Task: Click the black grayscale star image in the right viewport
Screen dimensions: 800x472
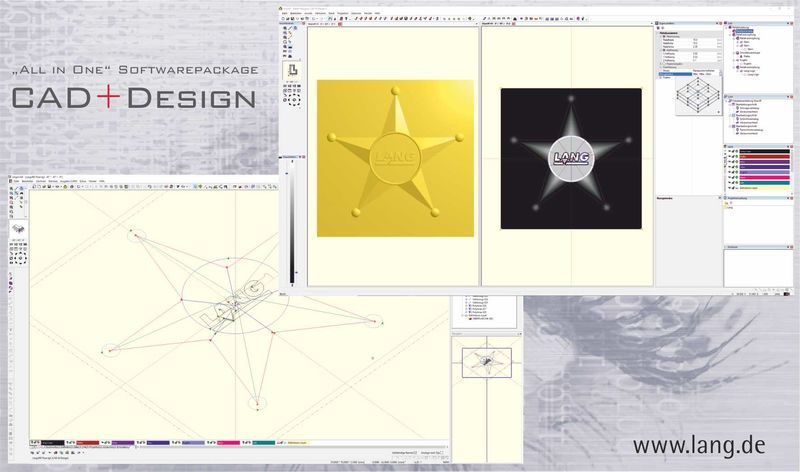Action: pyautogui.click(x=571, y=159)
